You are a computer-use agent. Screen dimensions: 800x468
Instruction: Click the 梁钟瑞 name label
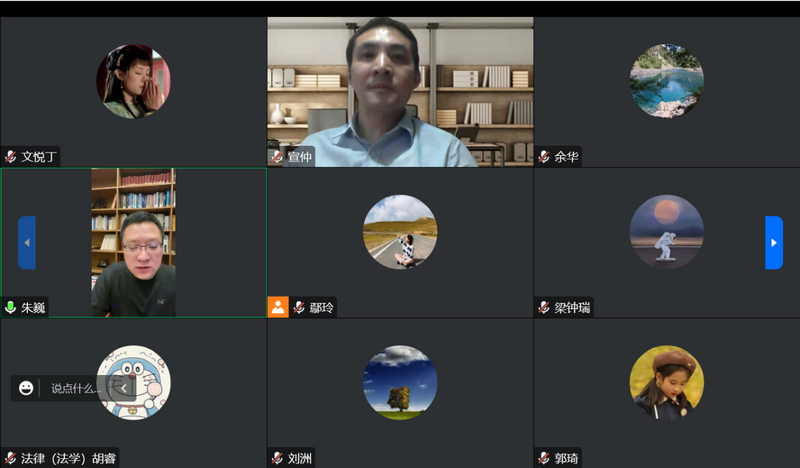[x=573, y=308]
